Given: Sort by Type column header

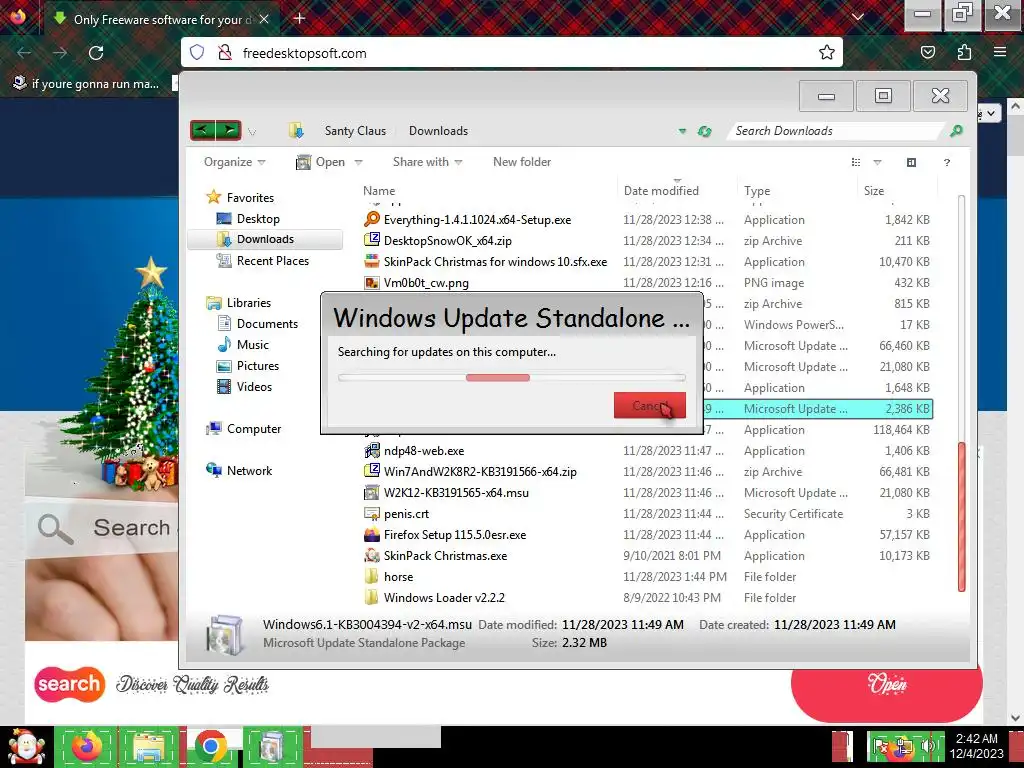Looking at the screenshot, I should click(757, 191).
